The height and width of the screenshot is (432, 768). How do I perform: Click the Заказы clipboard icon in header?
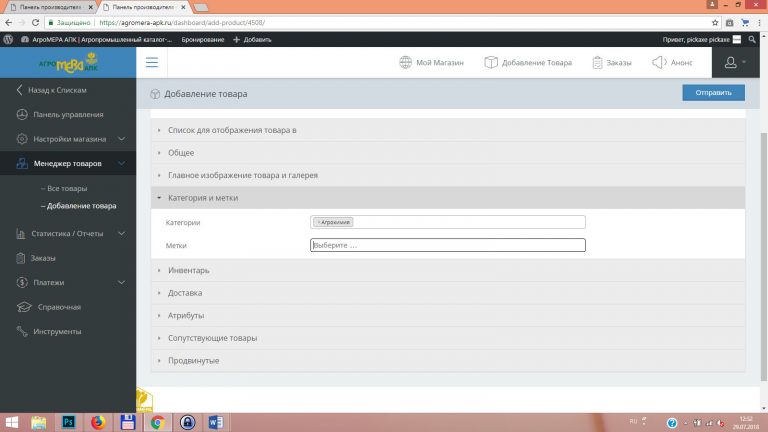[597, 62]
